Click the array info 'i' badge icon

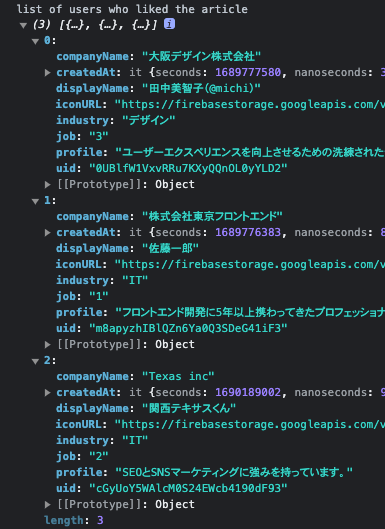pos(169,24)
